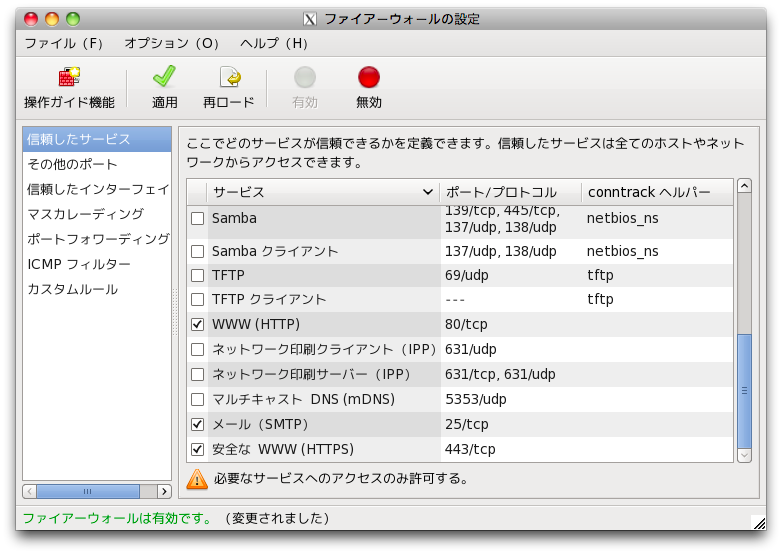This screenshot has height=554, width=782.
Task: Open the オプション (O) menu
Action: (x=172, y=44)
